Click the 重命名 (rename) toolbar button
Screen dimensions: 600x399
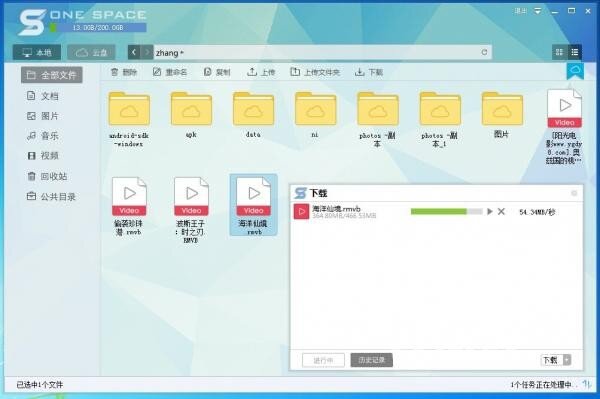170,72
